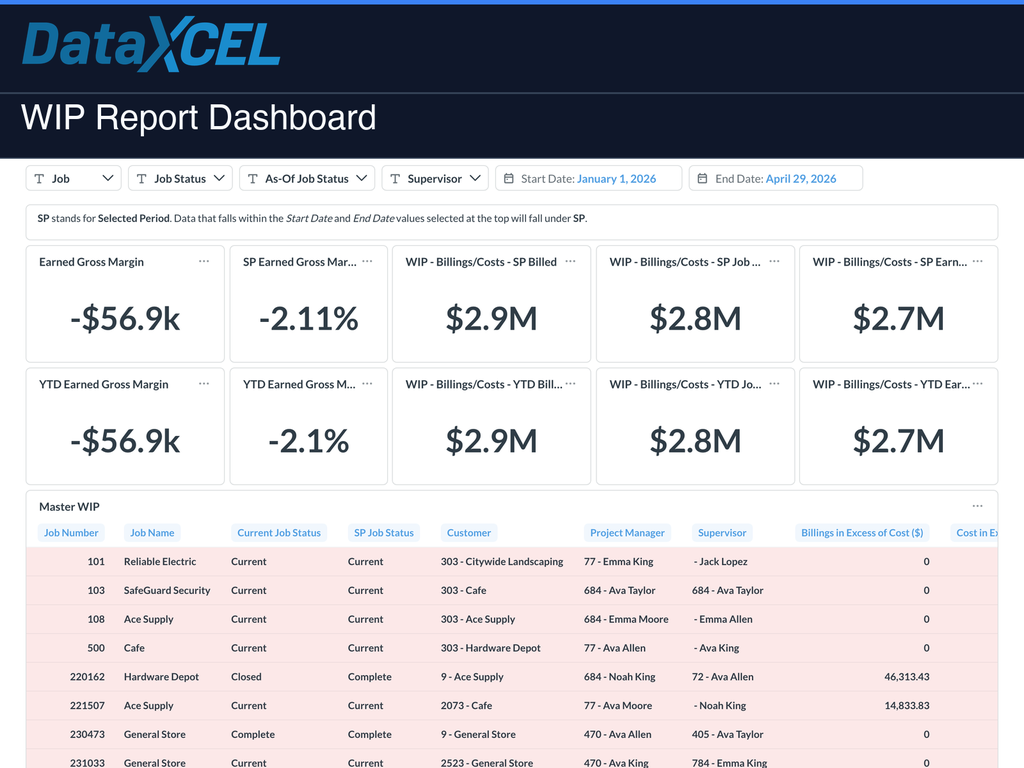Click the DataXCEL logo
The height and width of the screenshot is (768, 1024).
point(152,44)
